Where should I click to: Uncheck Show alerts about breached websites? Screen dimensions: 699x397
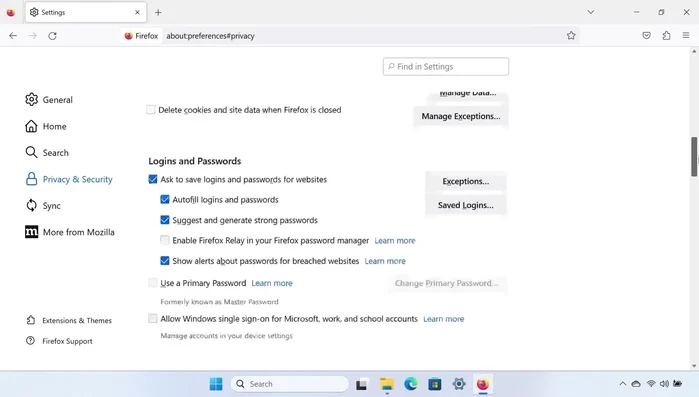165,261
